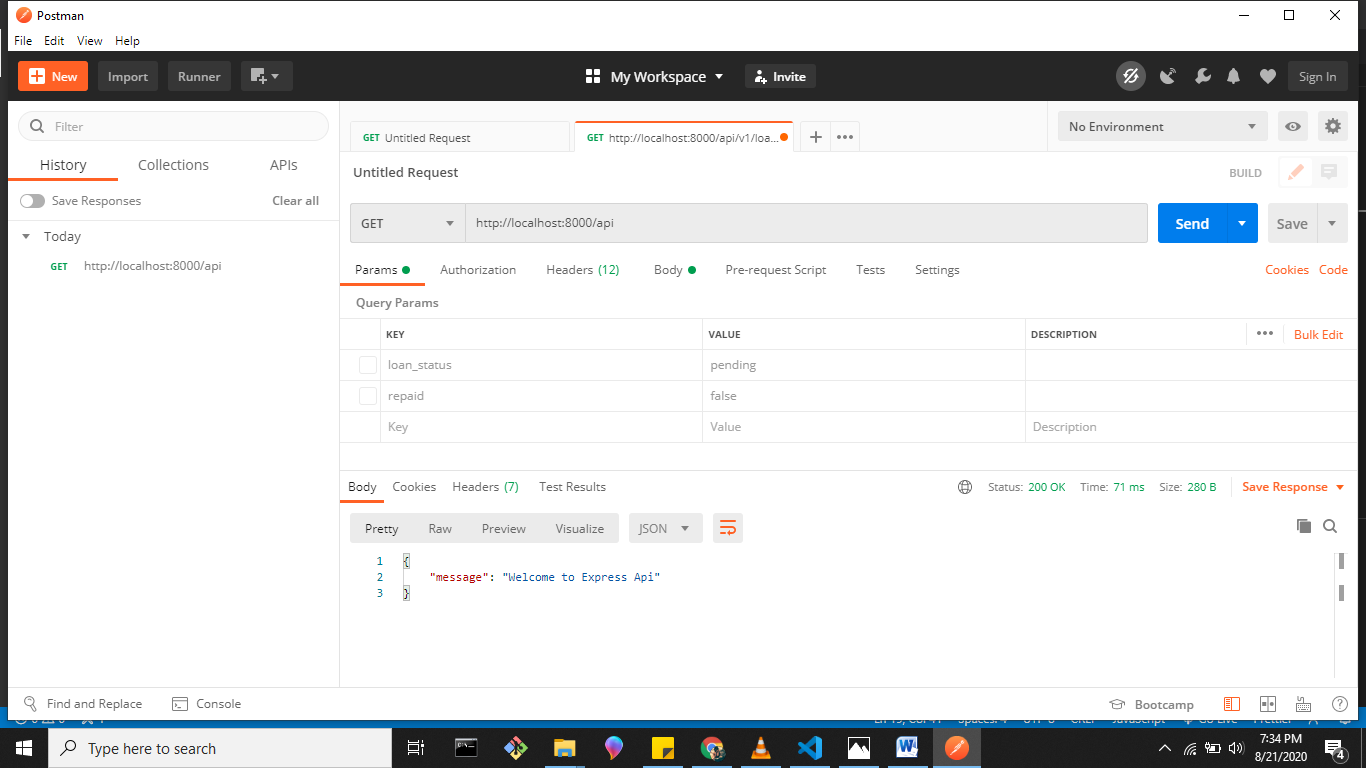
Task: Switch to the Collections tab
Action: (x=173, y=165)
